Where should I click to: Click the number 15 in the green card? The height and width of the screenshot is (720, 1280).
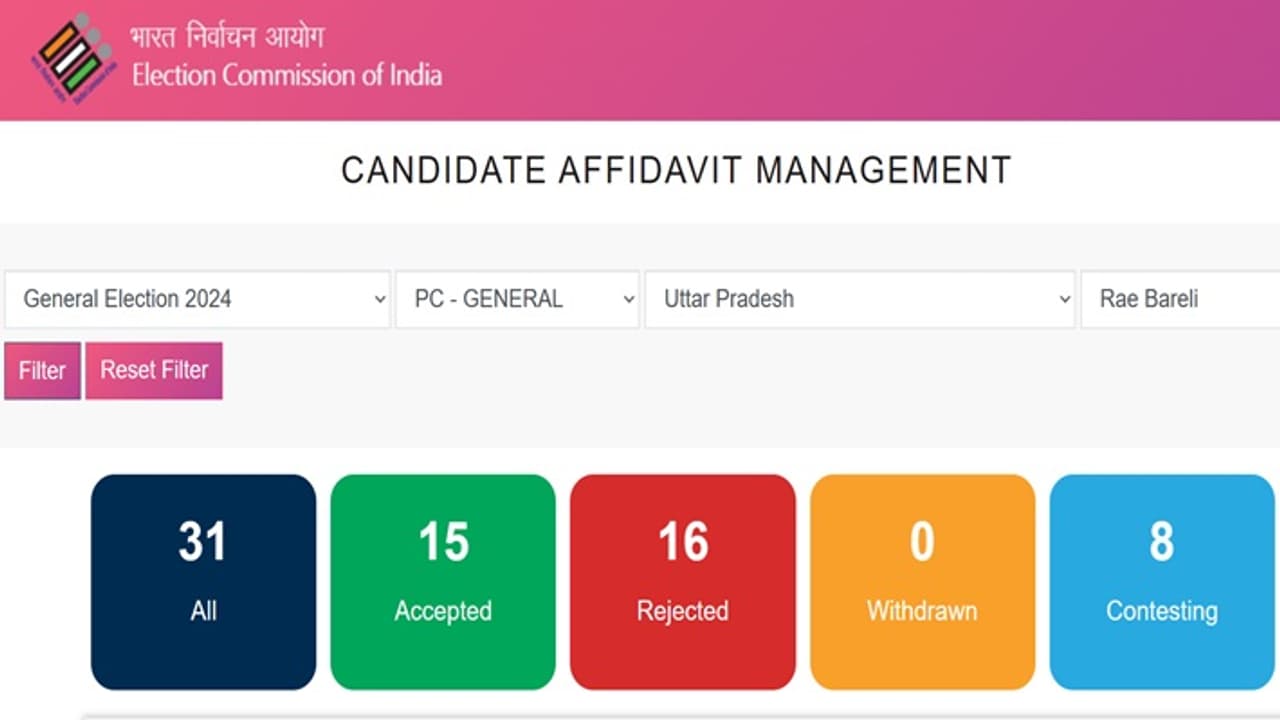(x=443, y=542)
